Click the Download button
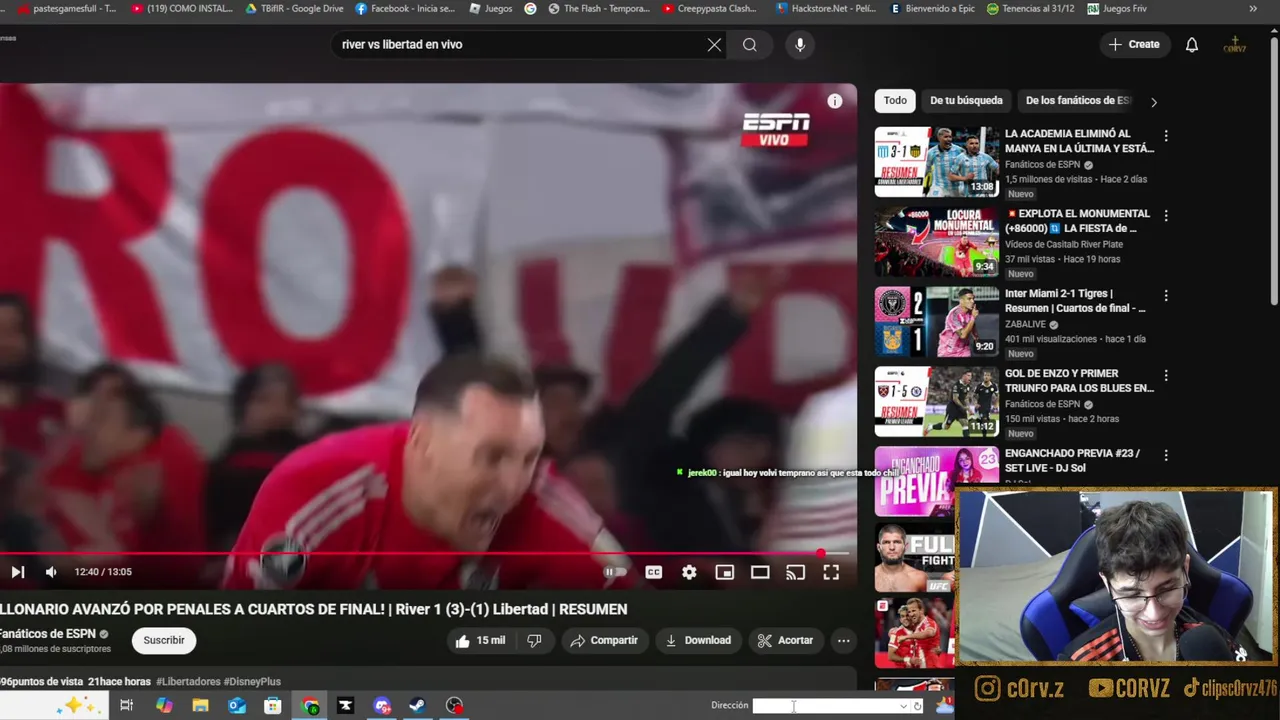Image resolution: width=1280 pixels, height=720 pixels. click(698, 640)
